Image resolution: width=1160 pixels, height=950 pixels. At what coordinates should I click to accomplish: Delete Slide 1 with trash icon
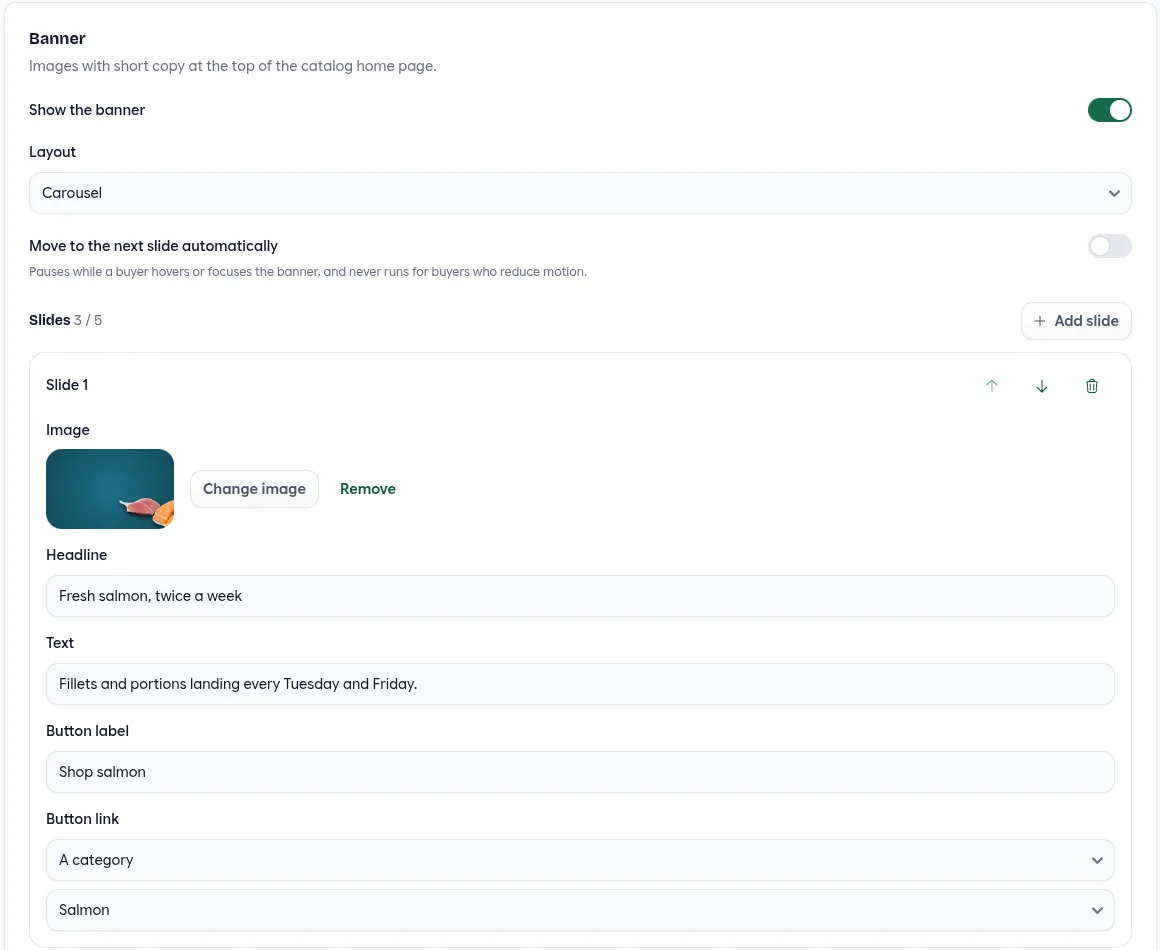(1092, 385)
